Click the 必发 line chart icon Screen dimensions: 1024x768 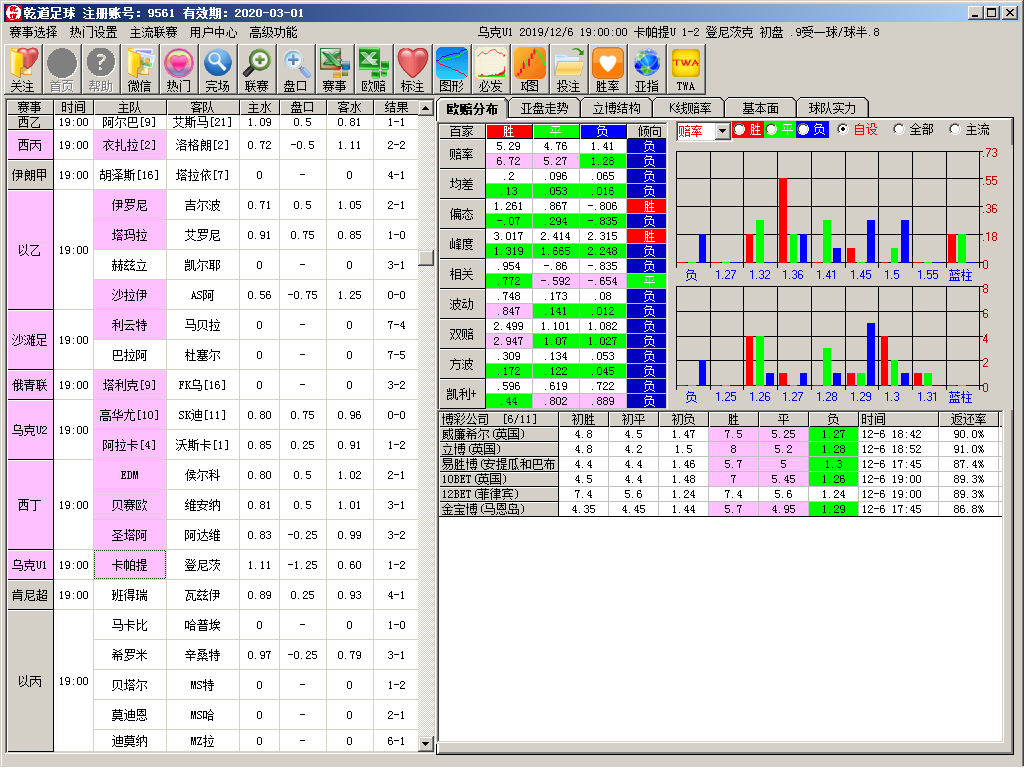(x=490, y=69)
